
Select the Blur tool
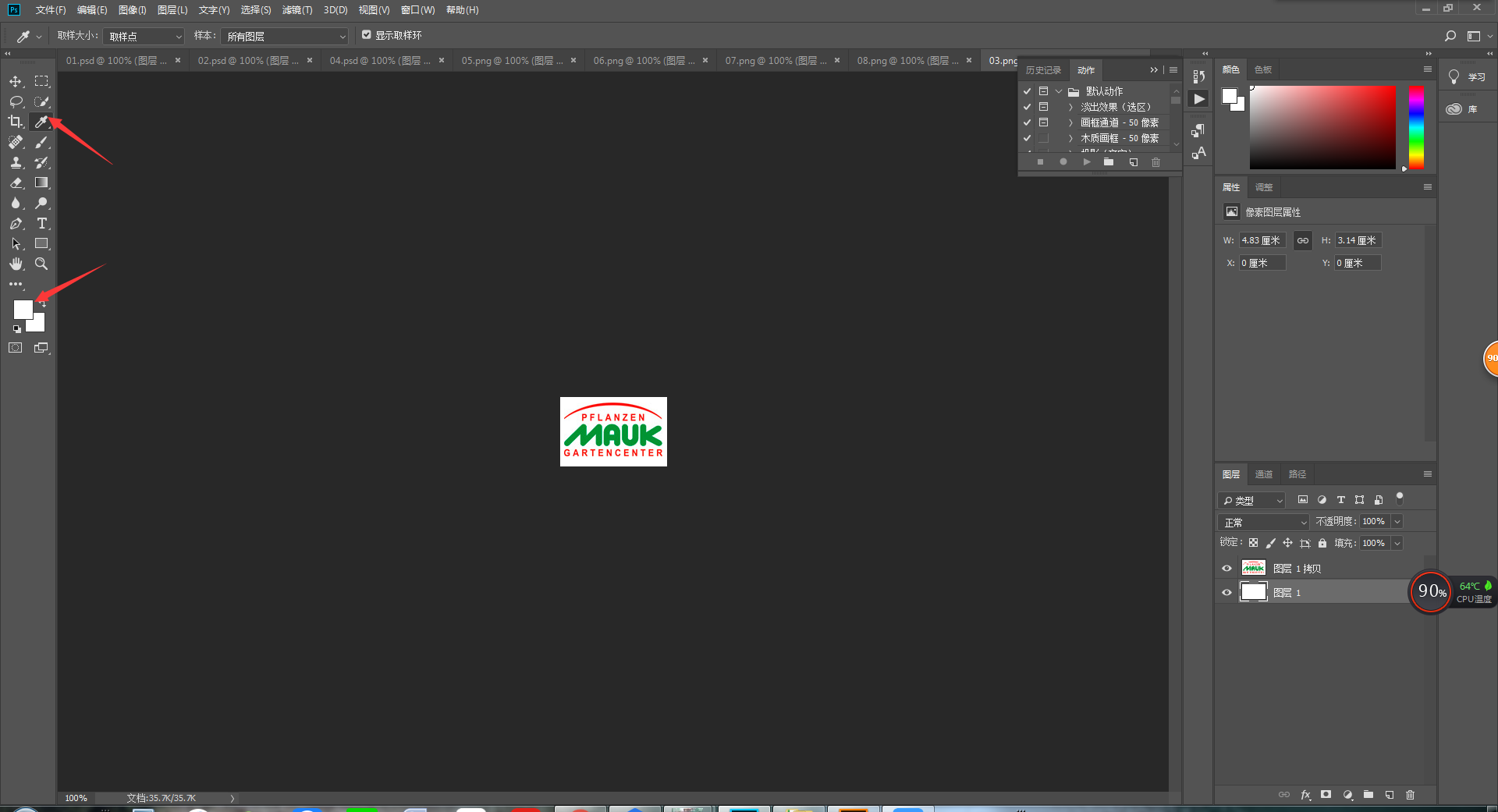coord(16,203)
